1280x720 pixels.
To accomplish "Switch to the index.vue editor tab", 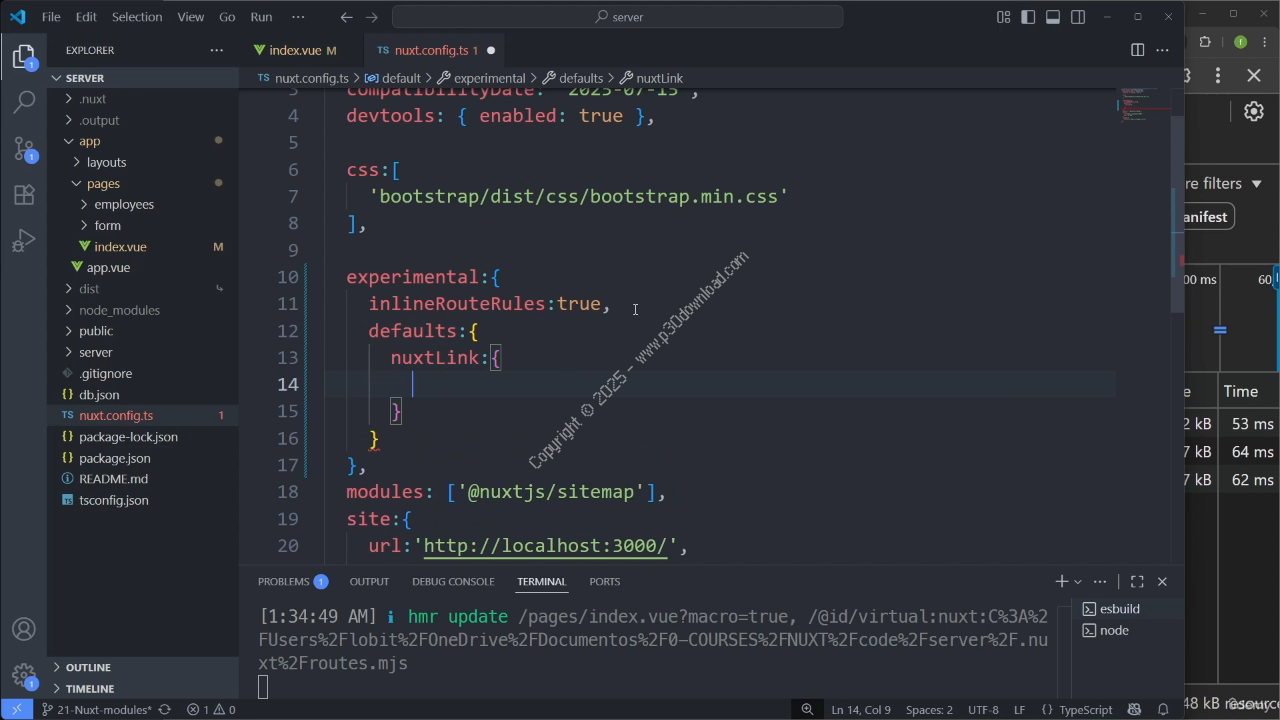I will pos(295,50).
